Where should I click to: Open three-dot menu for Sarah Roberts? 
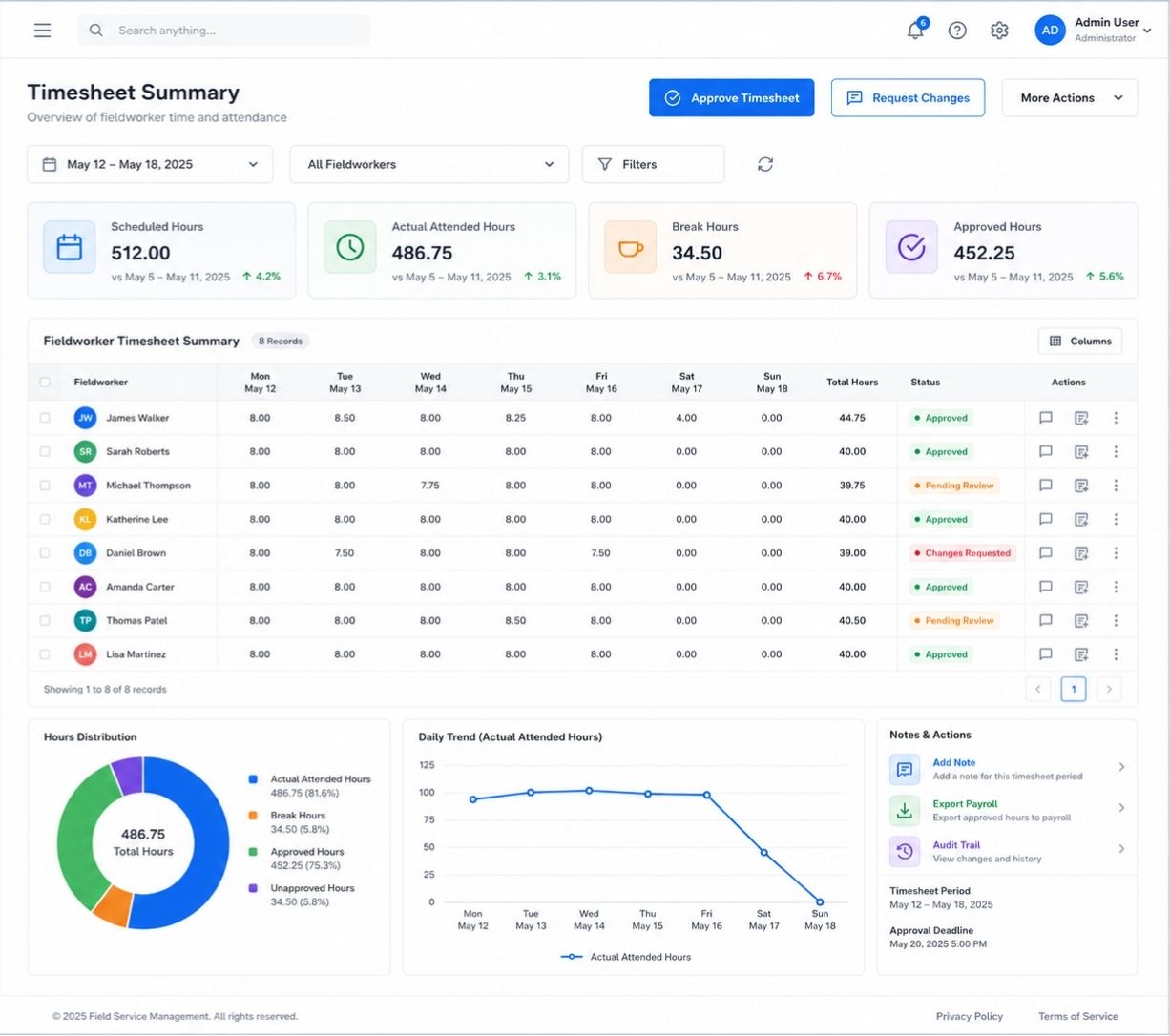pyautogui.click(x=1116, y=451)
